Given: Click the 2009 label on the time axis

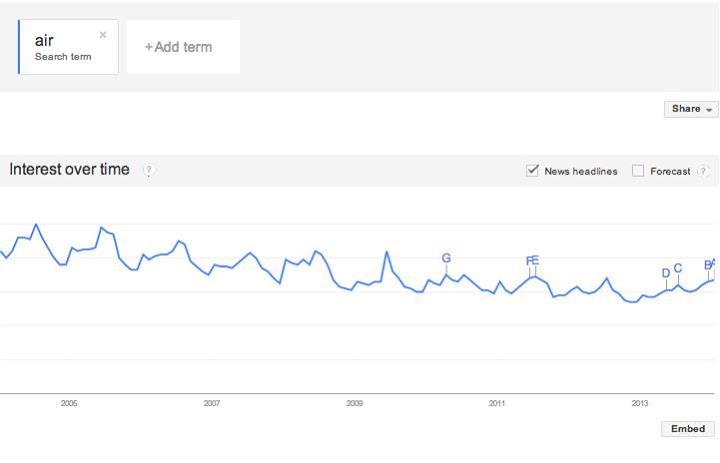Looking at the screenshot, I should point(354,404).
